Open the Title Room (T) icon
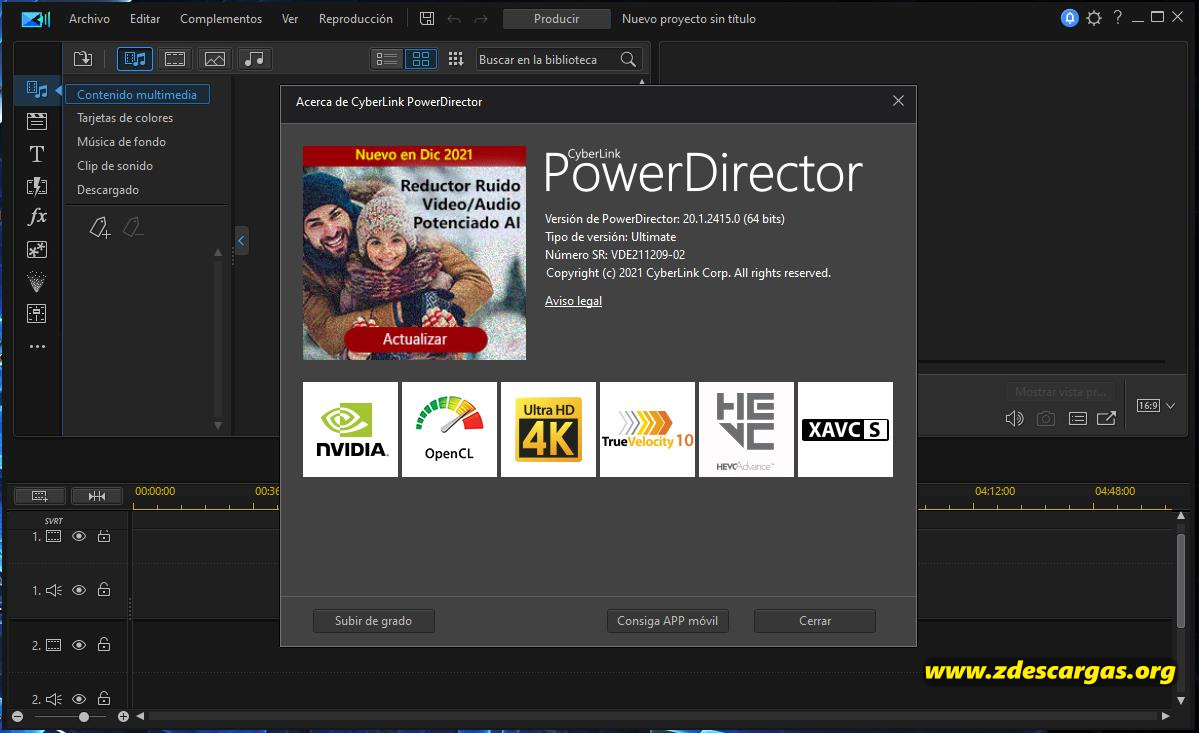The width and height of the screenshot is (1199, 733). coord(37,154)
